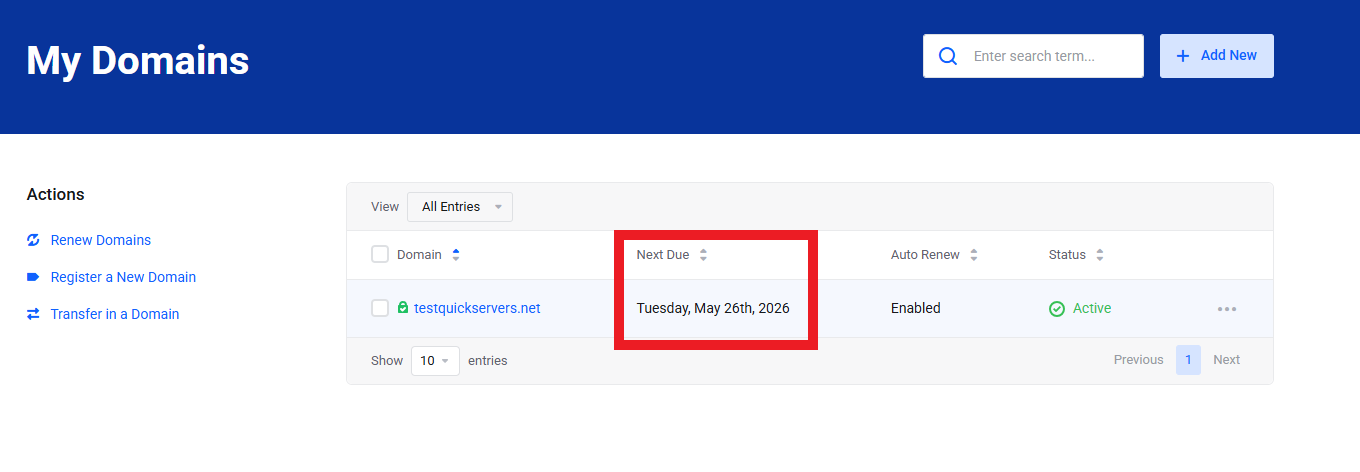Click the Add New button
Viewport: 1360px width, 472px height.
1216,56
